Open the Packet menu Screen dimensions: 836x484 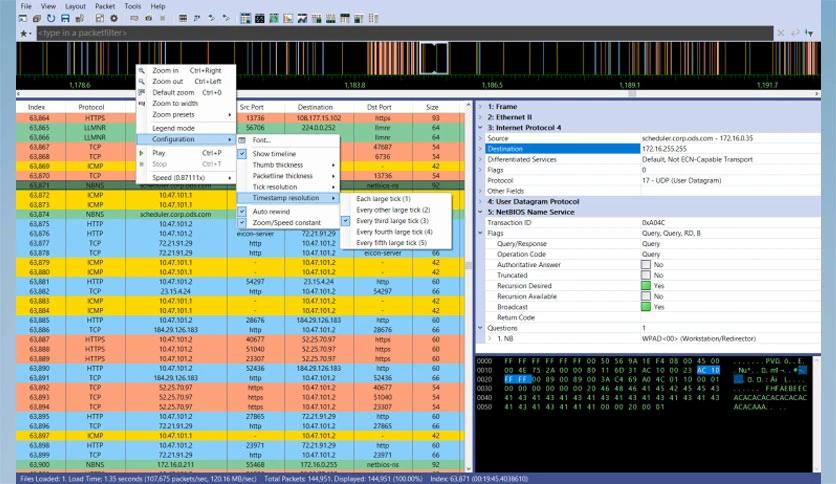coord(105,6)
